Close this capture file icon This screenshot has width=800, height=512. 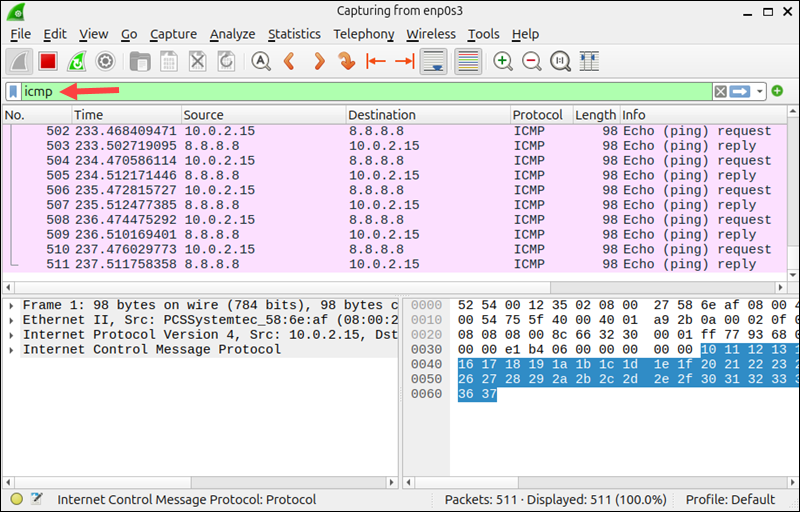point(197,62)
